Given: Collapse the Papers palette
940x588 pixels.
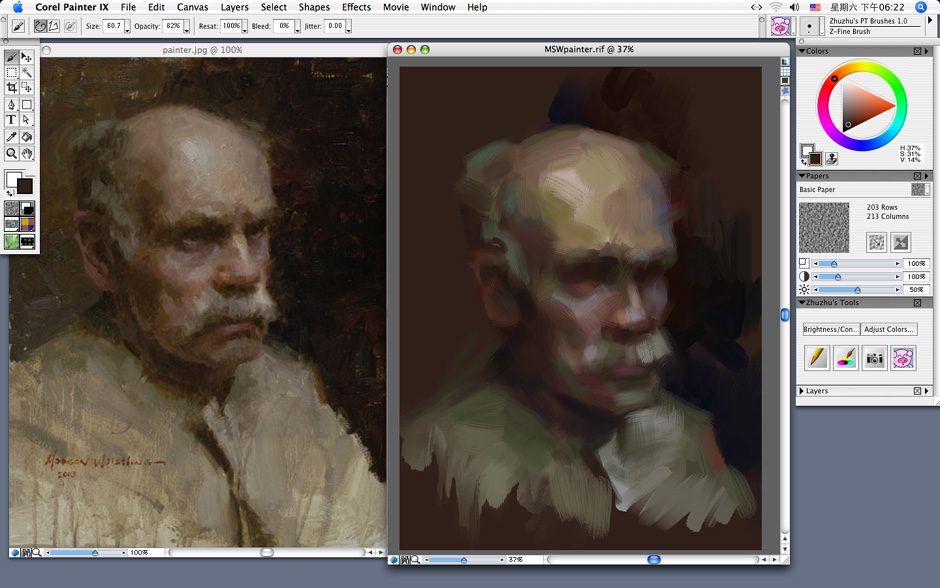Looking at the screenshot, I should (802, 176).
